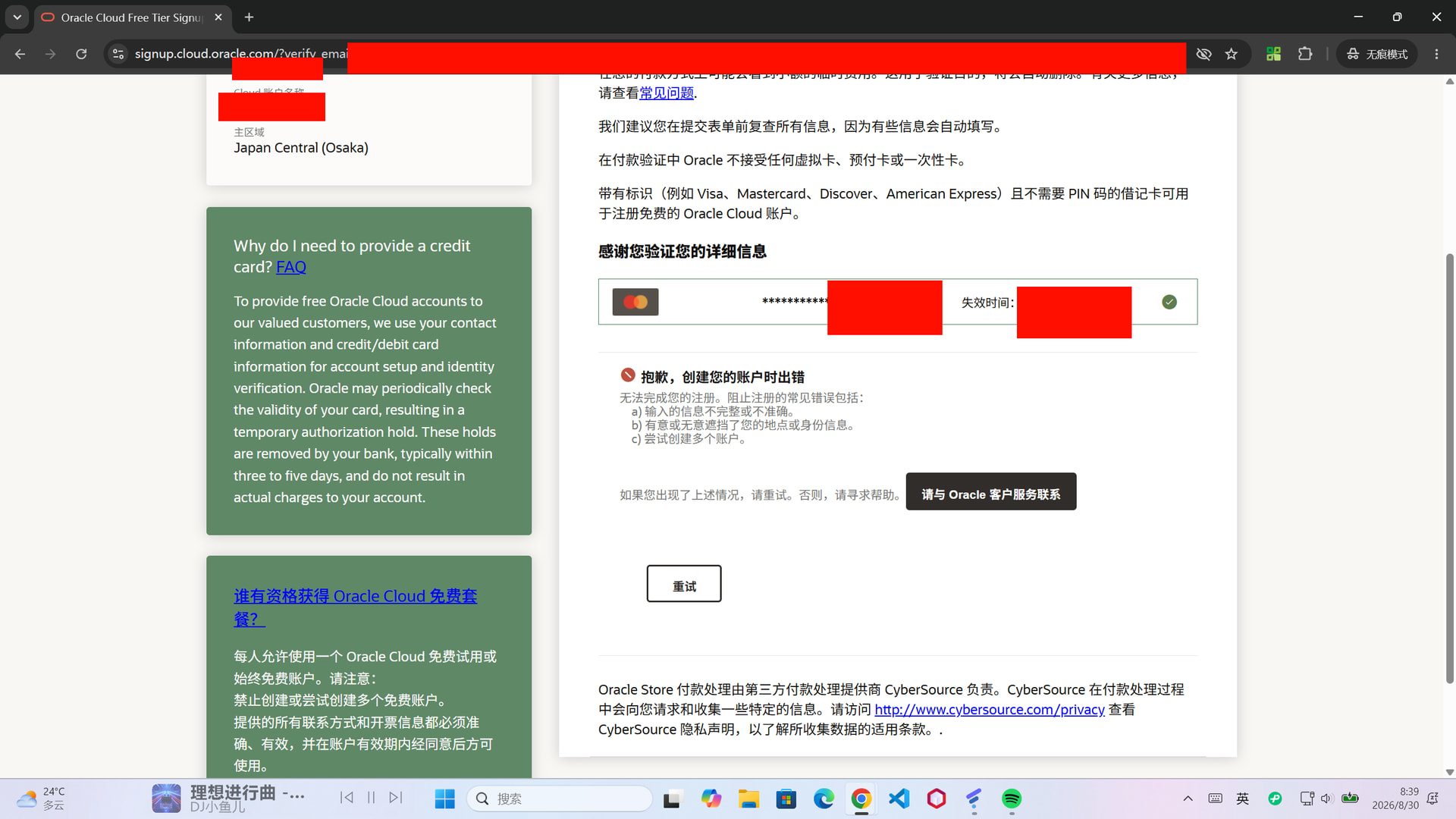Viewport: 1456px width, 819px height.
Task: Click the taskbar 搜索 search box
Action: 560,799
